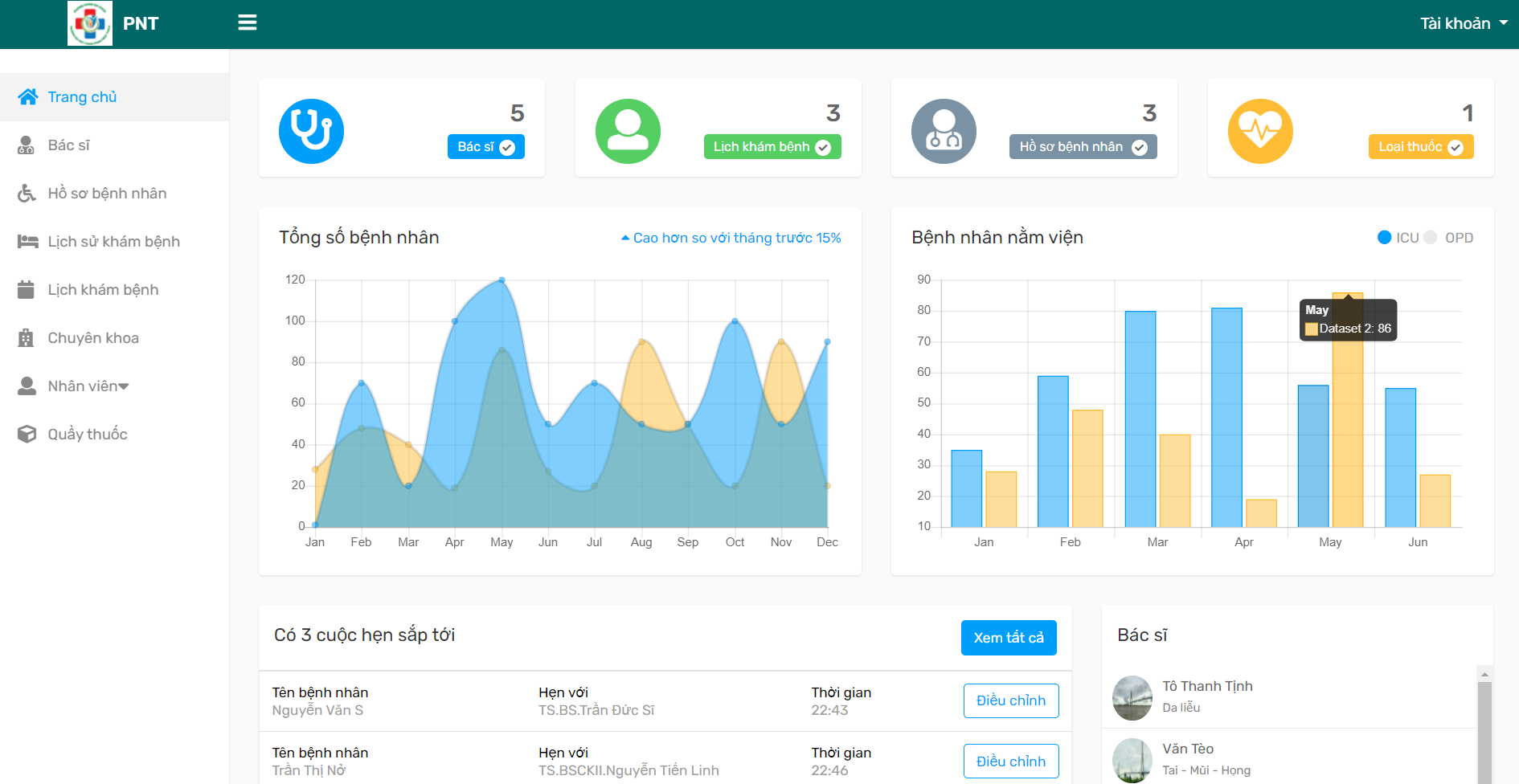The height and width of the screenshot is (784, 1519).
Task: Open the Tài khoản dropdown
Action: [x=1464, y=23]
